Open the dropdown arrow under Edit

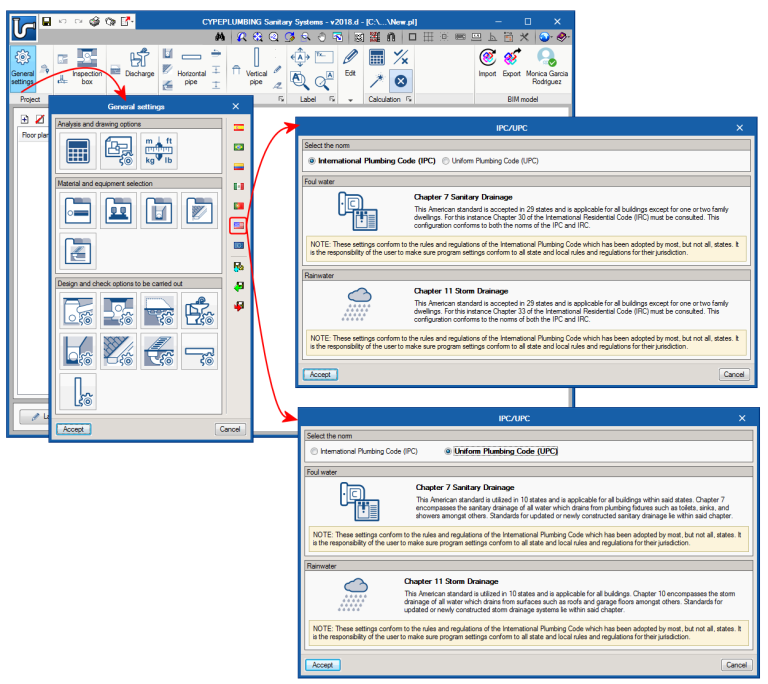pyautogui.click(x=350, y=100)
